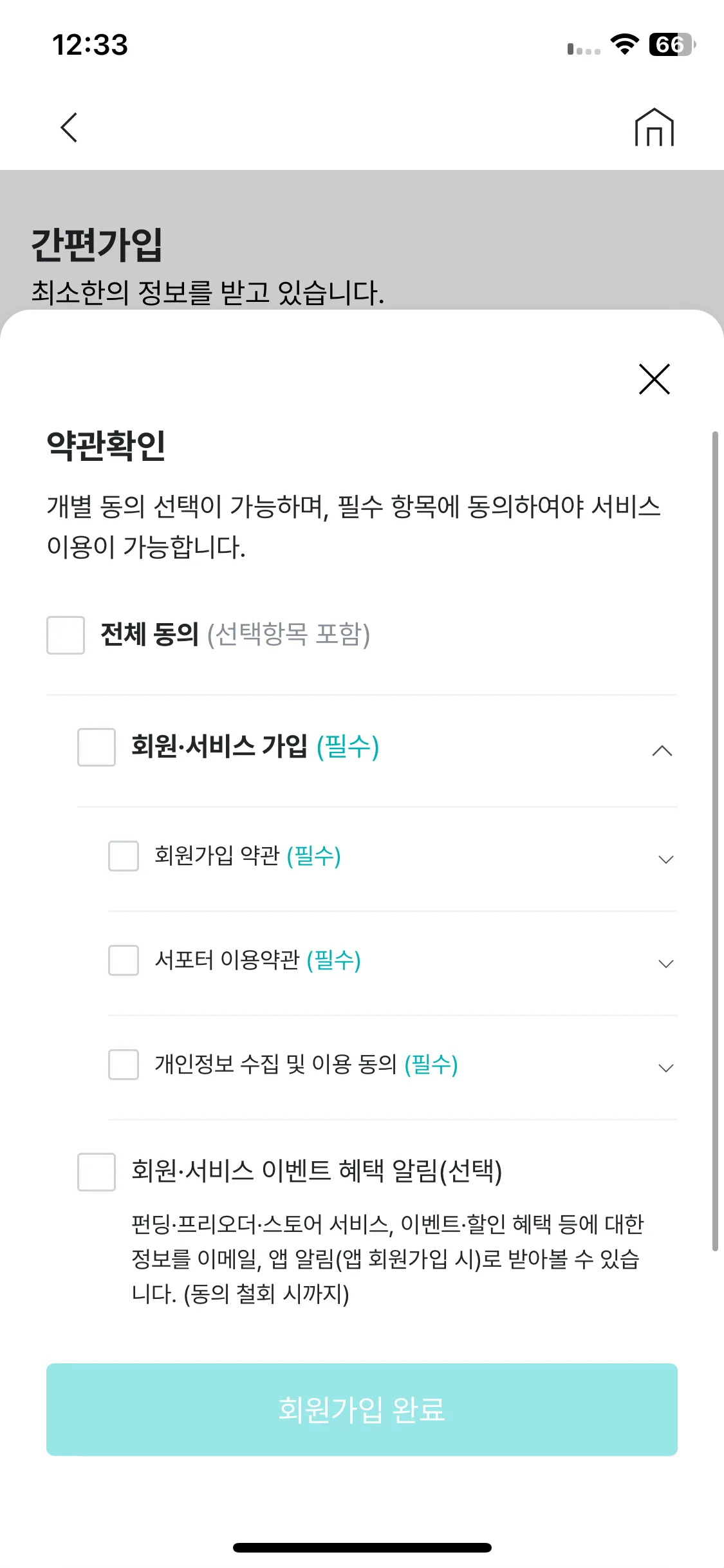Screen dimensions: 724x1568
Task: Click the terms sheet scrollbar
Action: tap(715, 841)
